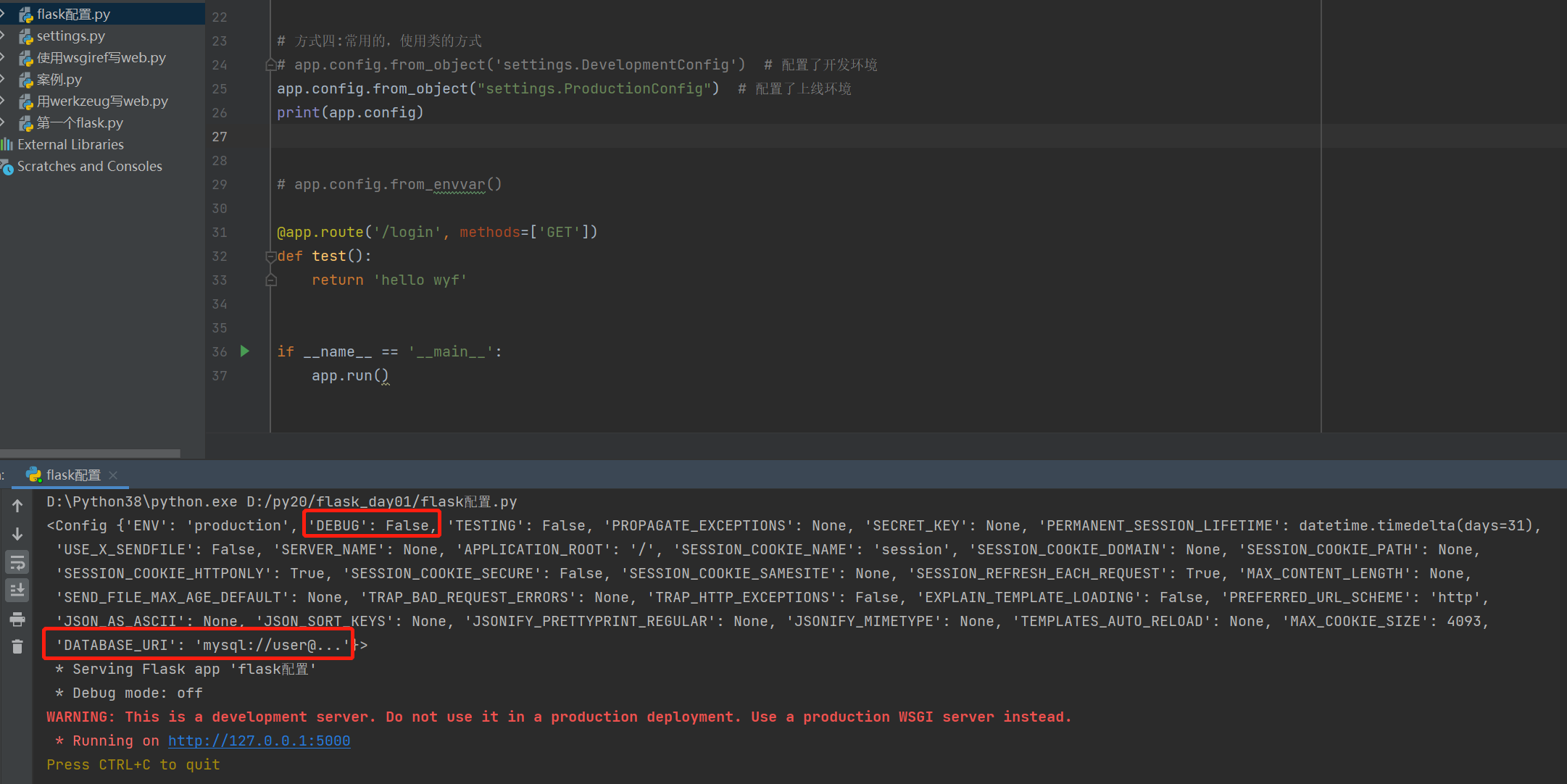
Task: Click Python icon on flask配置 run tab
Action: (x=33, y=475)
